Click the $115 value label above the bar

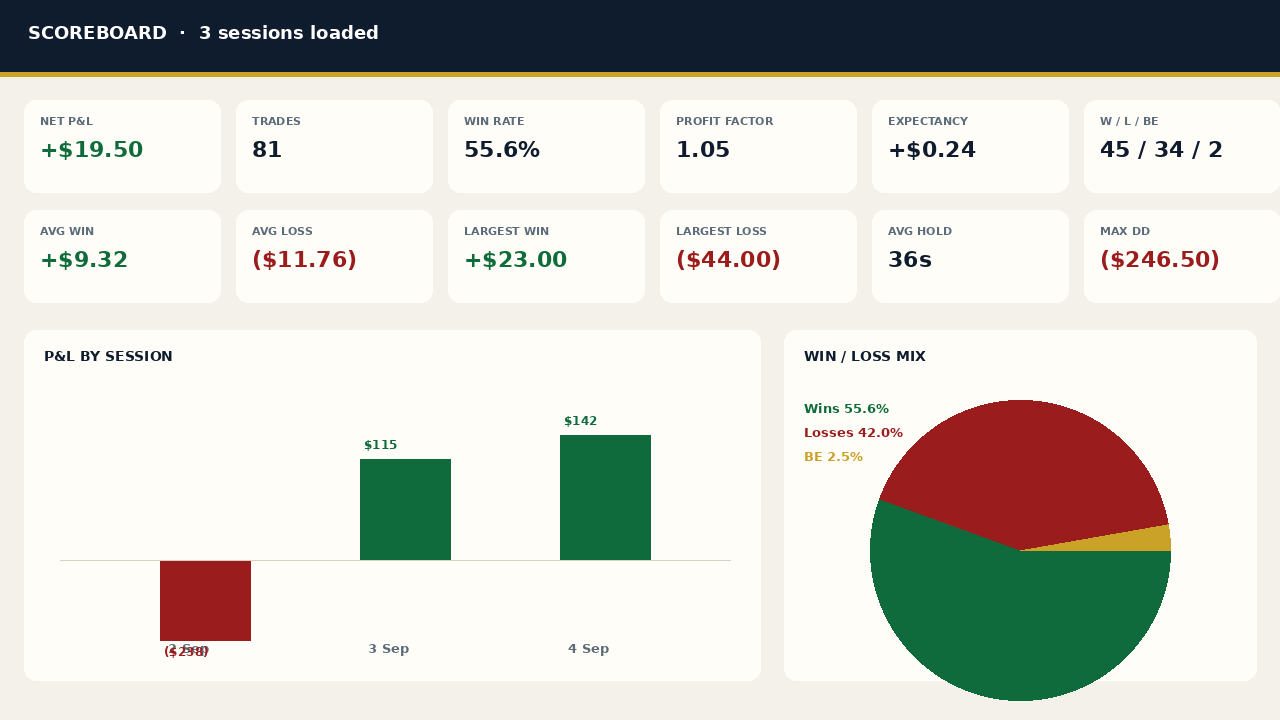(380, 445)
